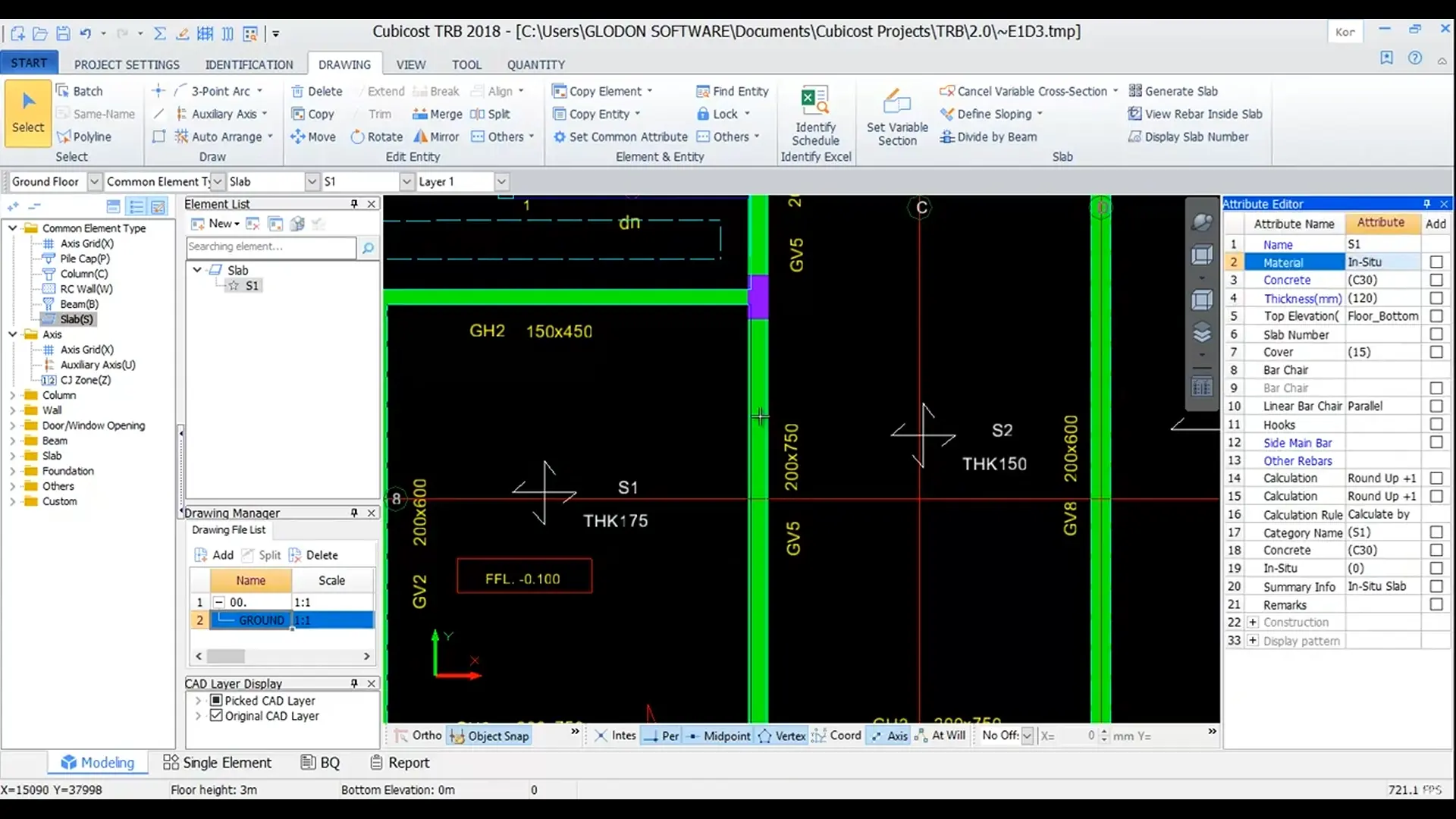This screenshot has height=819, width=1456.
Task: Switch to the QUANTITY ribbon tab
Action: click(x=535, y=64)
